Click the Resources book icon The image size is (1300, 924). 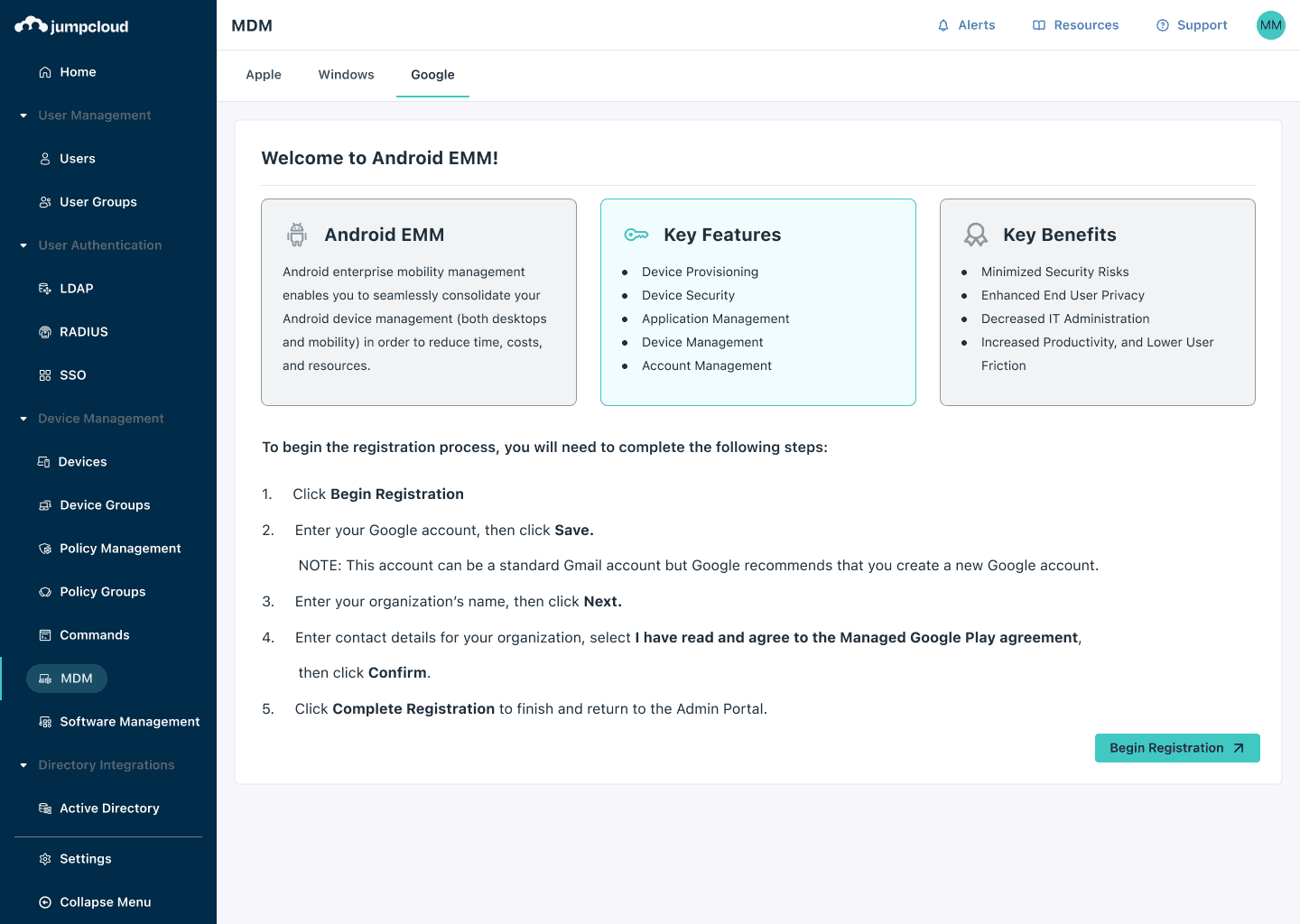pos(1039,25)
